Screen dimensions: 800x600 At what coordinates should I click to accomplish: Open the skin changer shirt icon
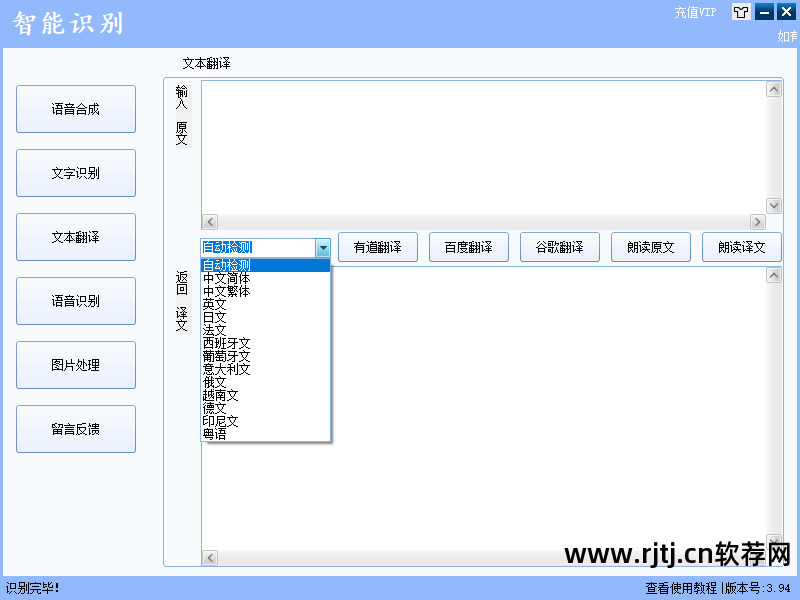point(741,12)
